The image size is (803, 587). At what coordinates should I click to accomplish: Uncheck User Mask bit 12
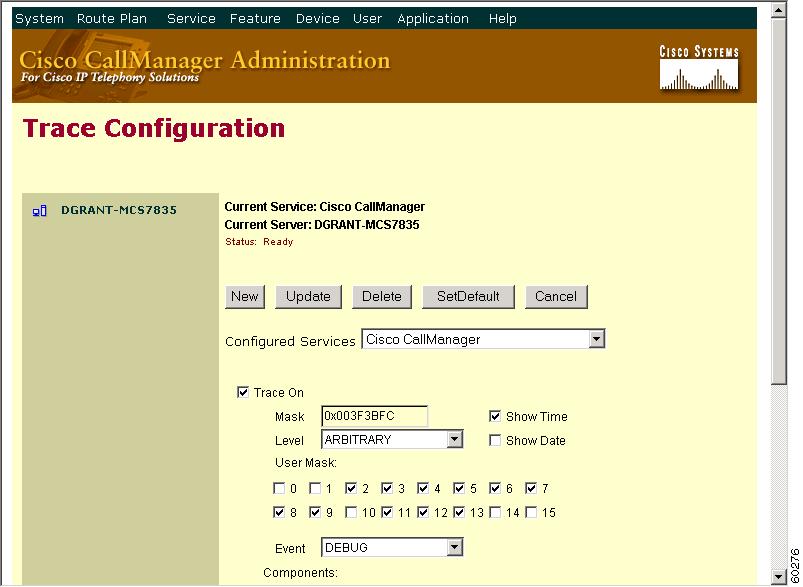click(423, 512)
